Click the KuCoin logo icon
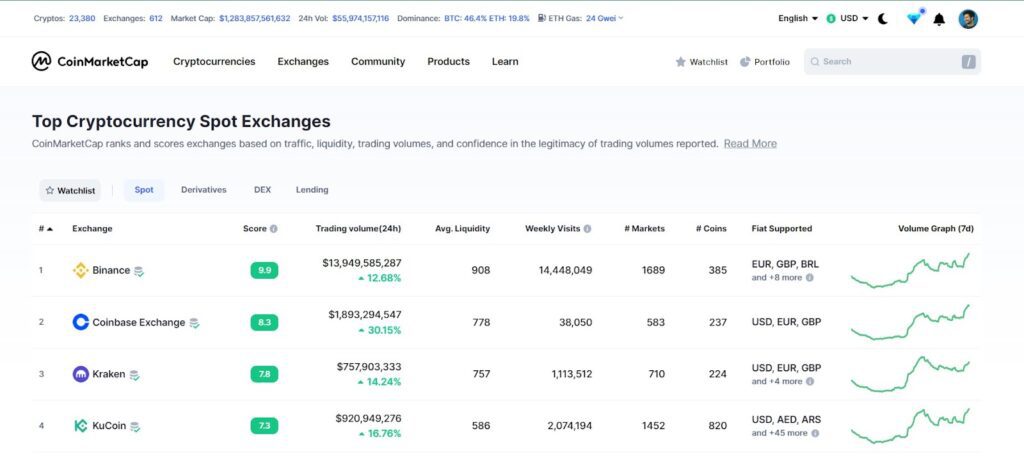 point(80,425)
